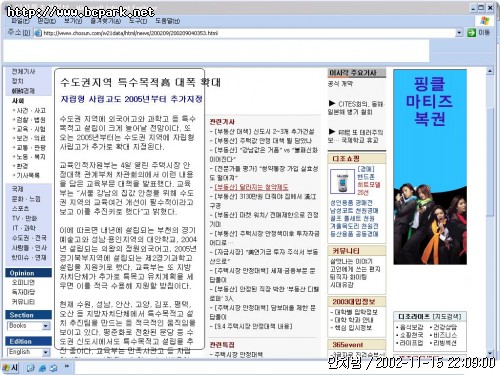The height and width of the screenshot is (375, 500).
Task: Open the 9.4 주택시장 안정대책 내용 link
Action: coord(253,326)
